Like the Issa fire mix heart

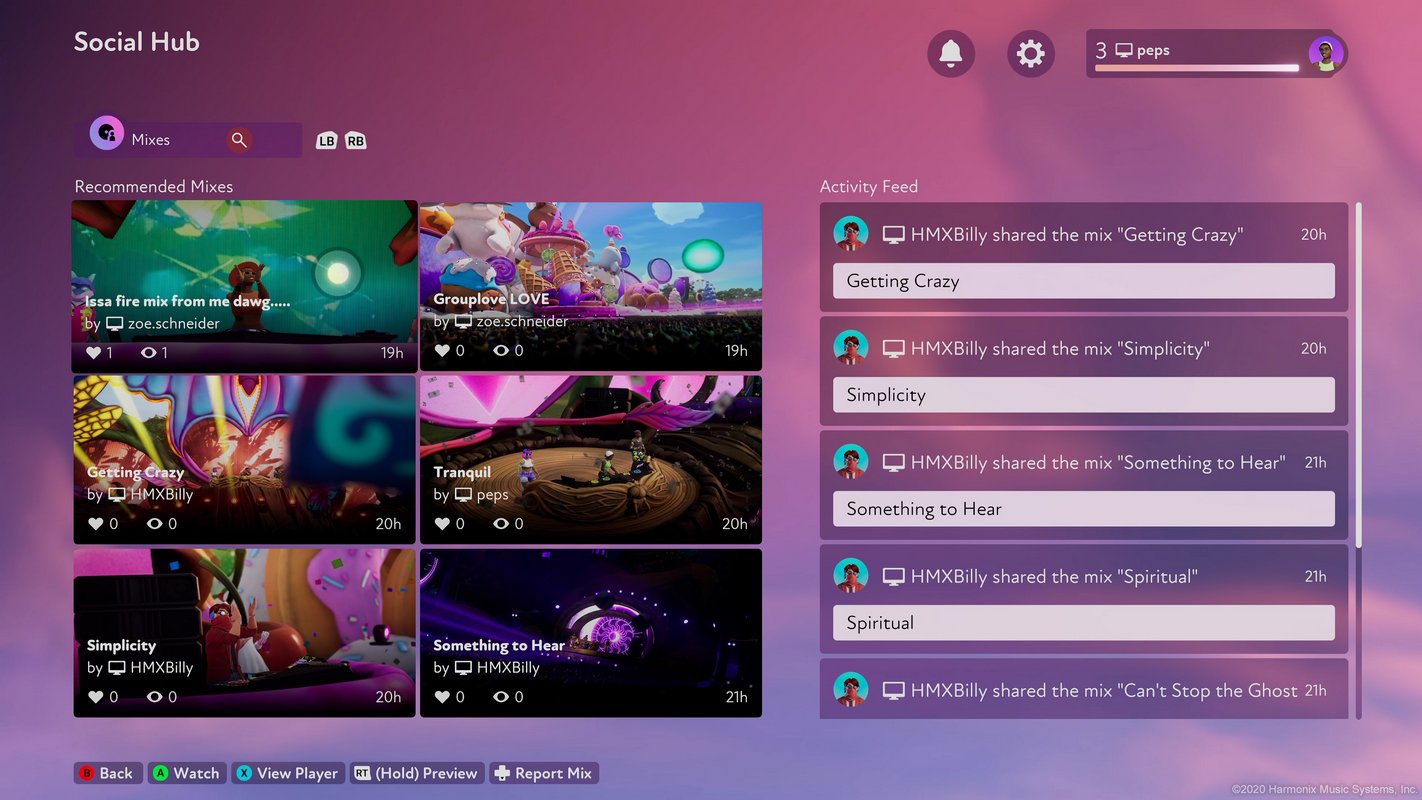click(x=93, y=353)
